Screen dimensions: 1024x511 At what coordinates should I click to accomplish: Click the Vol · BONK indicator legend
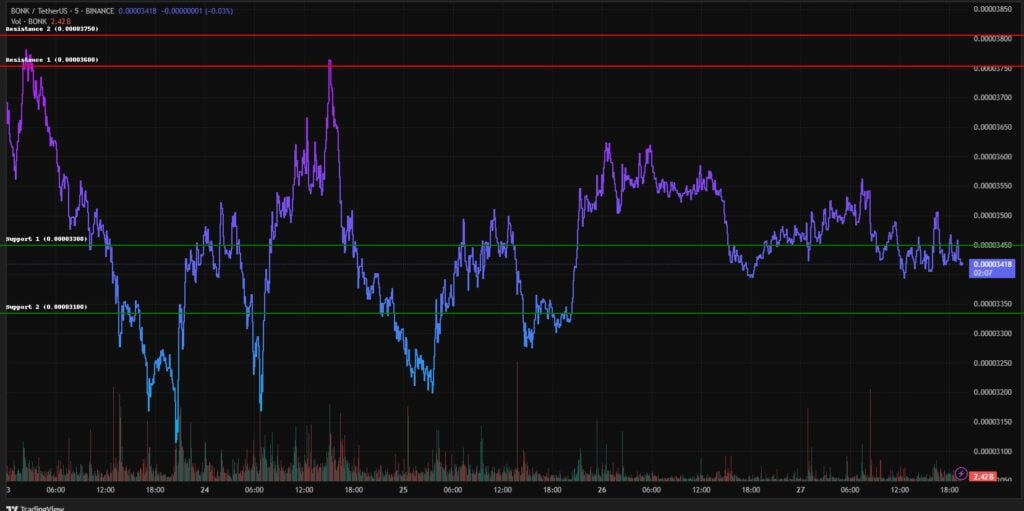(27, 22)
